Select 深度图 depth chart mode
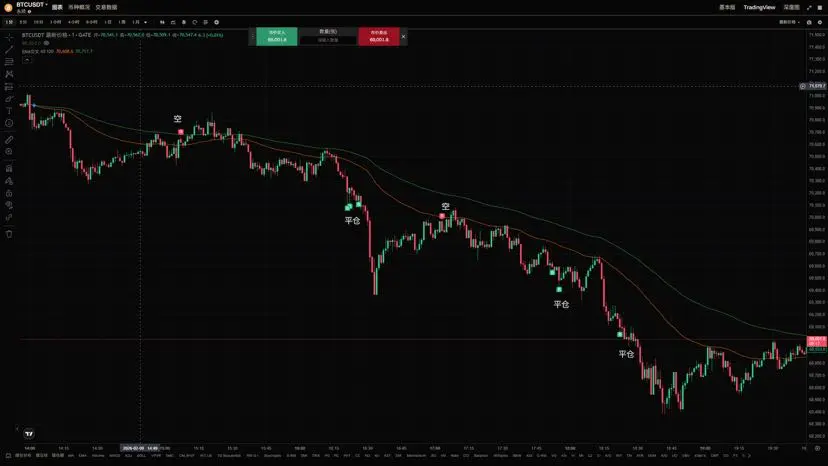Screen dimensions: 828x466 [x=791, y=7]
